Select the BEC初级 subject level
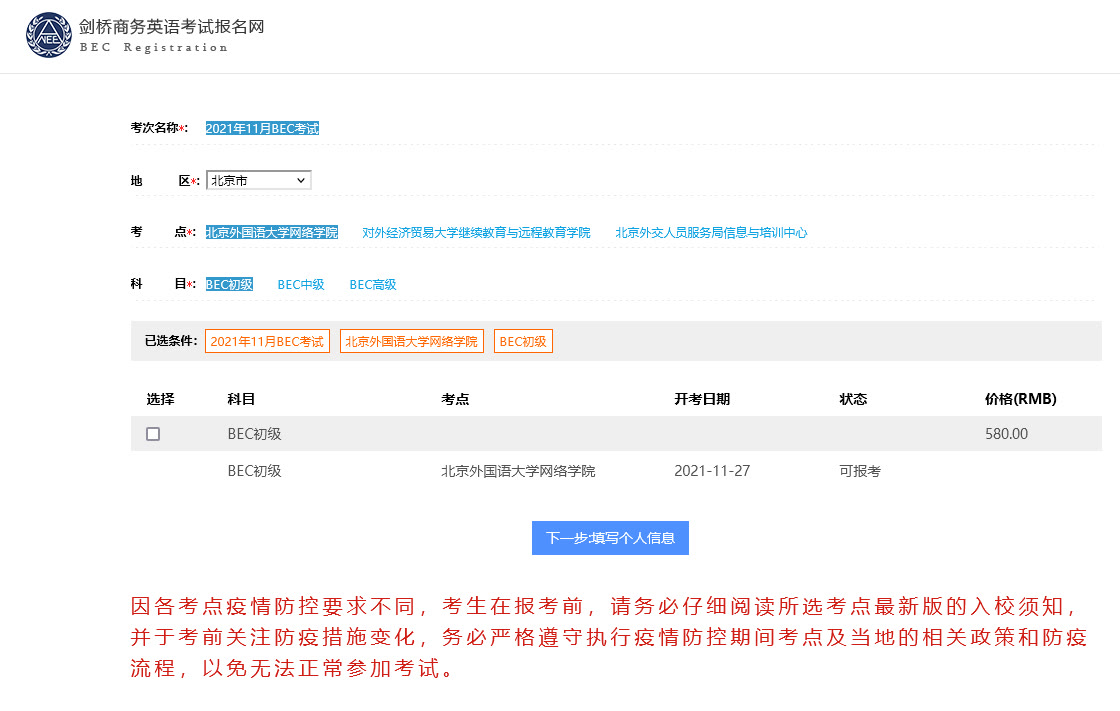This screenshot has width=1120, height=711. point(228,284)
